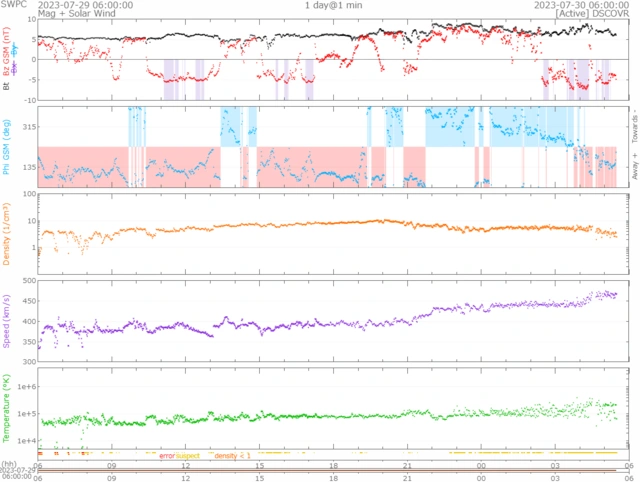Click inside the purple solar wind speed plot
Image resolution: width=640 pixels, height=482 pixels.
333,321
